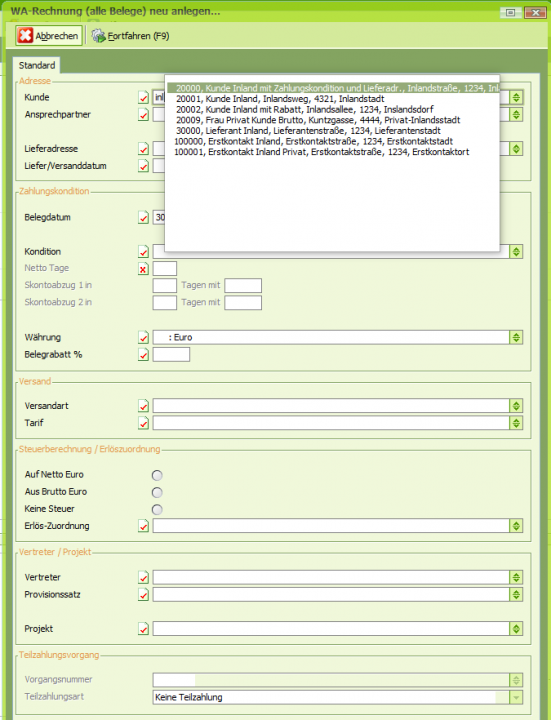Click the Netto Tage input field
The height and width of the screenshot is (720, 551).
pos(165,269)
